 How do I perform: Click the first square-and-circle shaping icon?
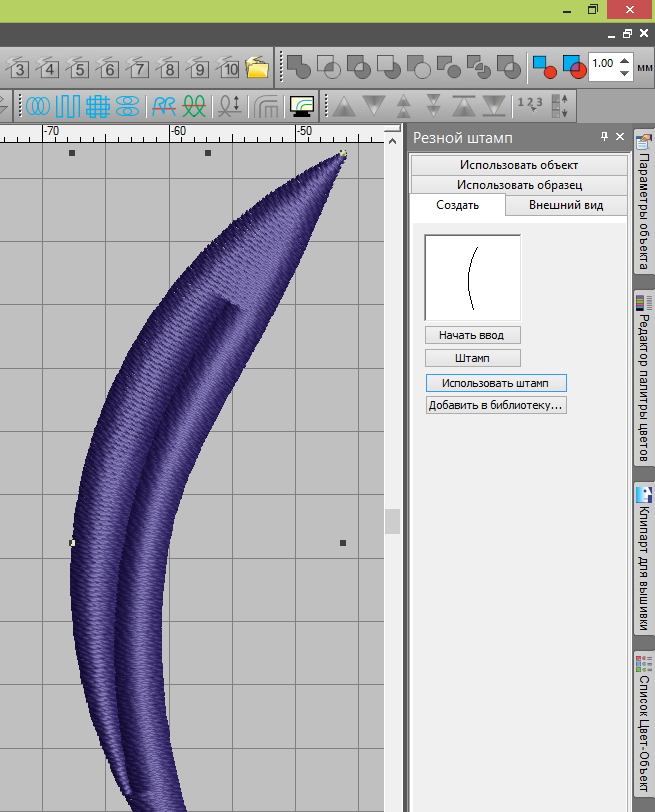pos(299,67)
